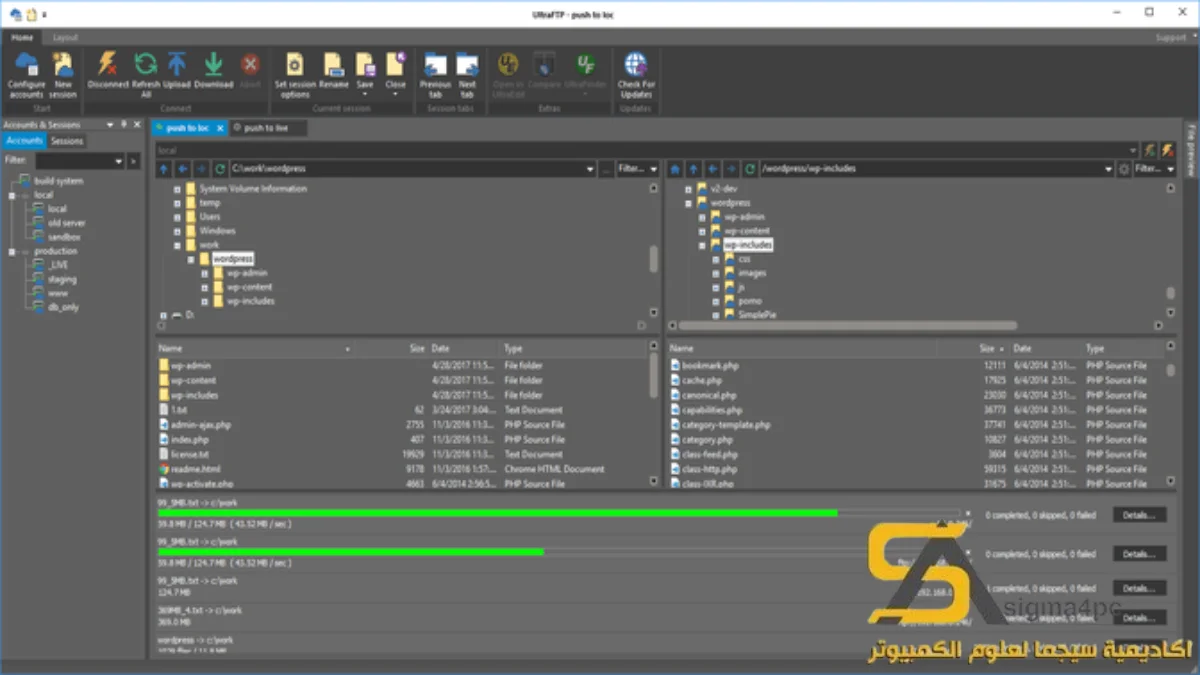Close the push to loc tab
This screenshot has height=675, width=1200.
(x=220, y=128)
